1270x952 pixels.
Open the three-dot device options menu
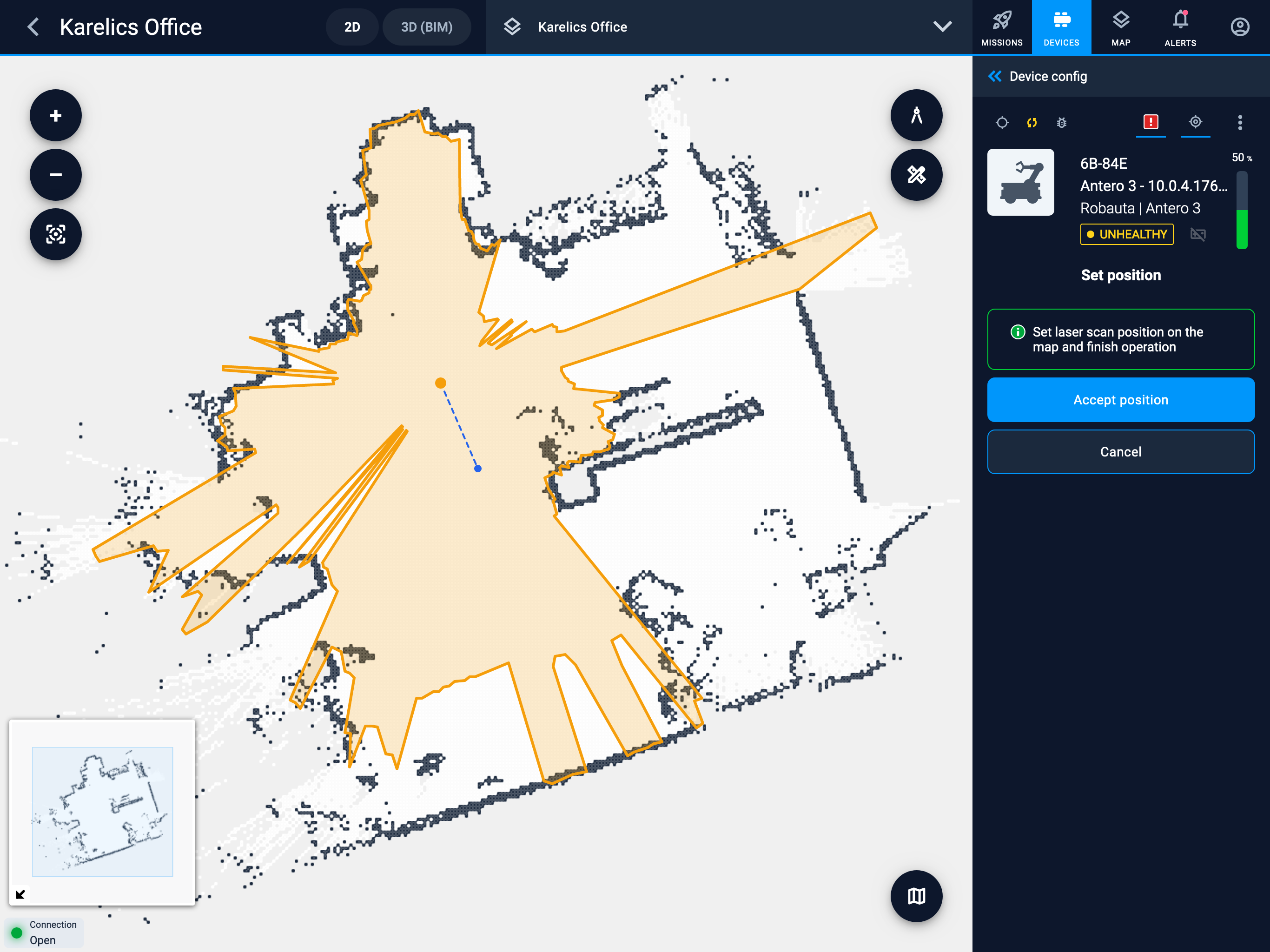(x=1240, y=122)
